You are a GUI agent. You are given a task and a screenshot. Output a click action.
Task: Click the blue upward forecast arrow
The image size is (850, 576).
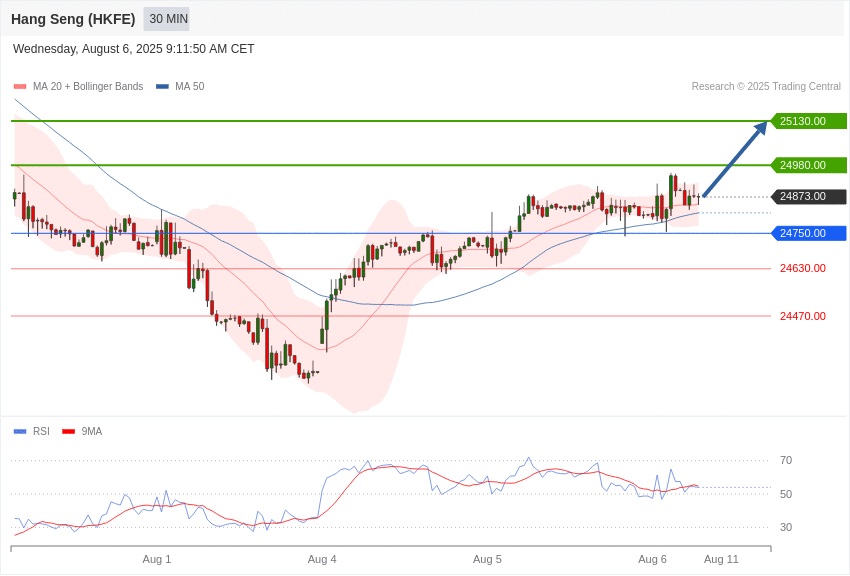point(735,159)
